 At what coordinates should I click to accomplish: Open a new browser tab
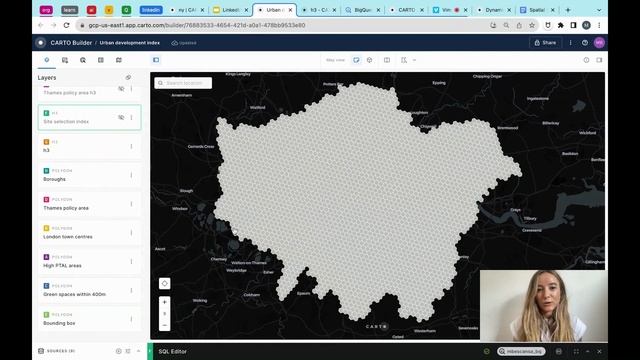(568, 10)
